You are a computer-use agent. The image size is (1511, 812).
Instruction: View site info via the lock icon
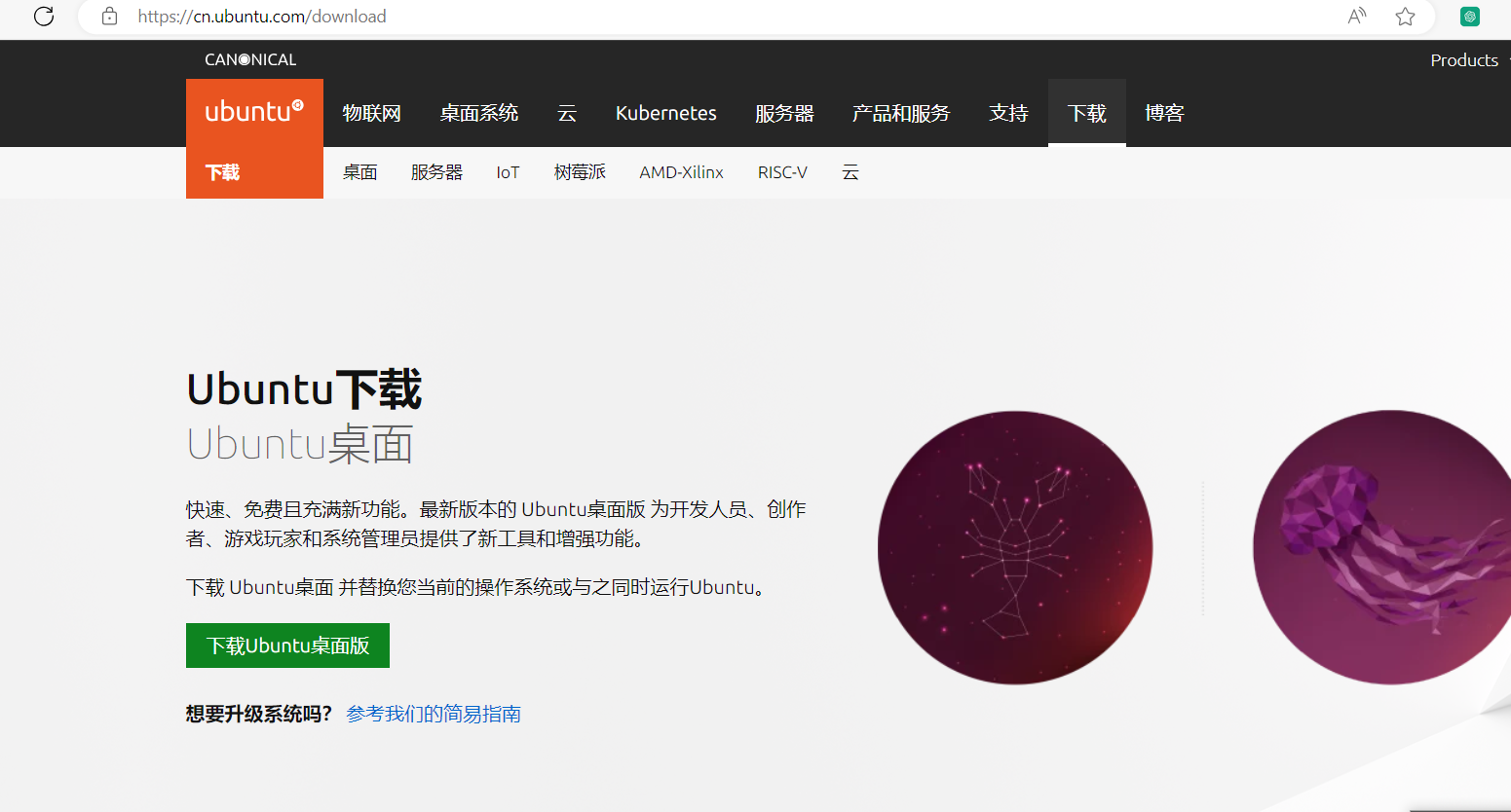[x=110, y=17]
